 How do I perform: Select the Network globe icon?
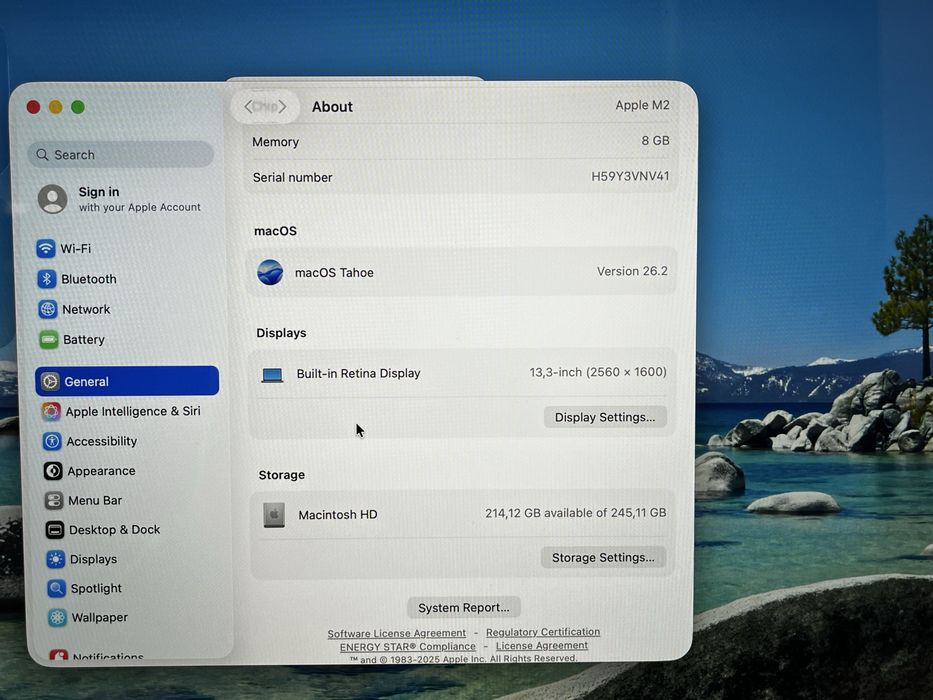[x=48, y=309]
